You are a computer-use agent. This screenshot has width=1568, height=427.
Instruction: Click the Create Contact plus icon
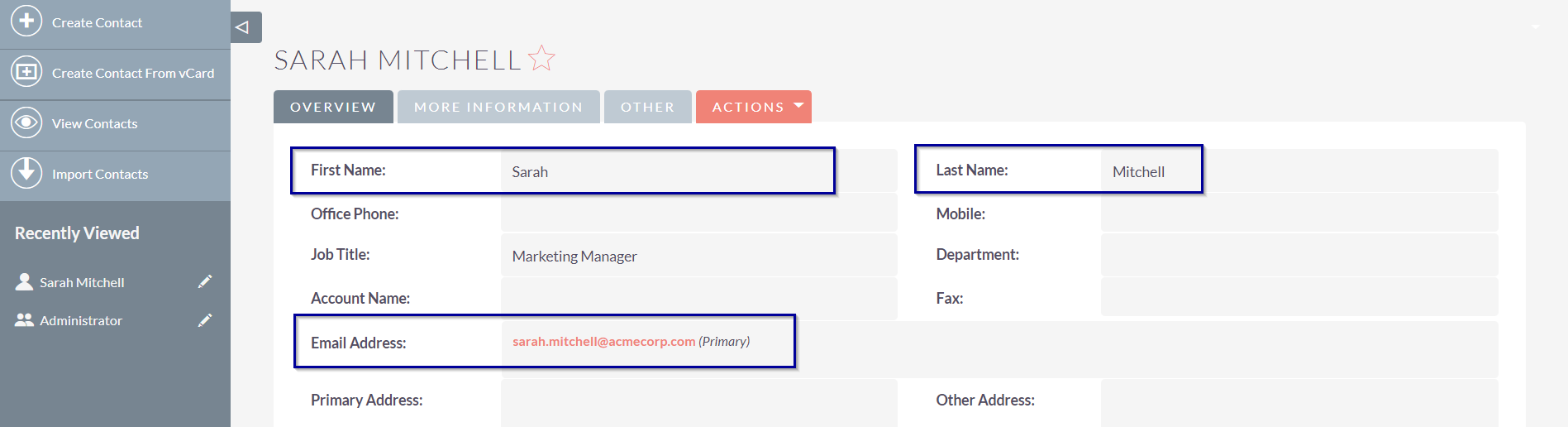(x=26, y=22)
